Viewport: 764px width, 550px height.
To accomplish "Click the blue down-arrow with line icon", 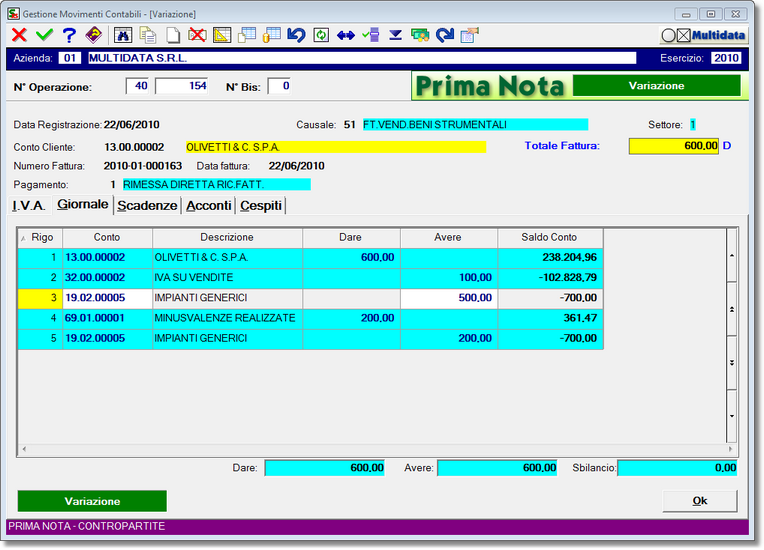I will (x=396, y=35).
